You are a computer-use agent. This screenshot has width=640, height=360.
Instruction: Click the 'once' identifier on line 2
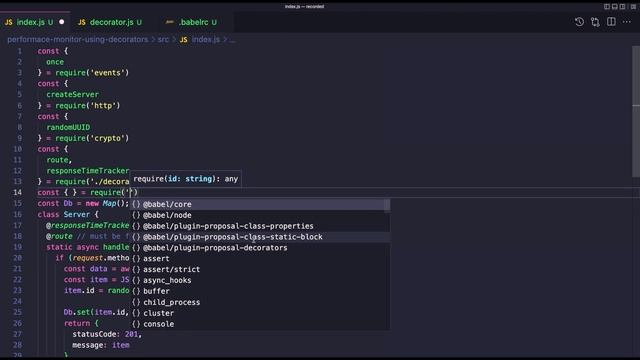[55, 62]
